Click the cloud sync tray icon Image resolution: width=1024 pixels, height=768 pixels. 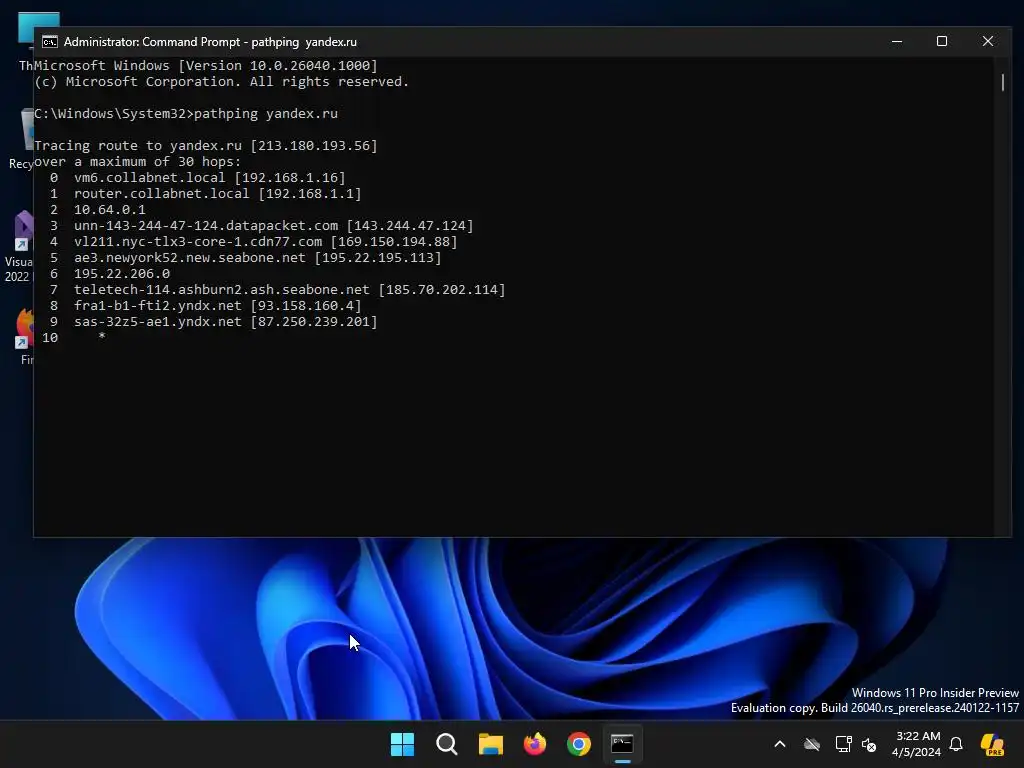click(x=812, y=744)
